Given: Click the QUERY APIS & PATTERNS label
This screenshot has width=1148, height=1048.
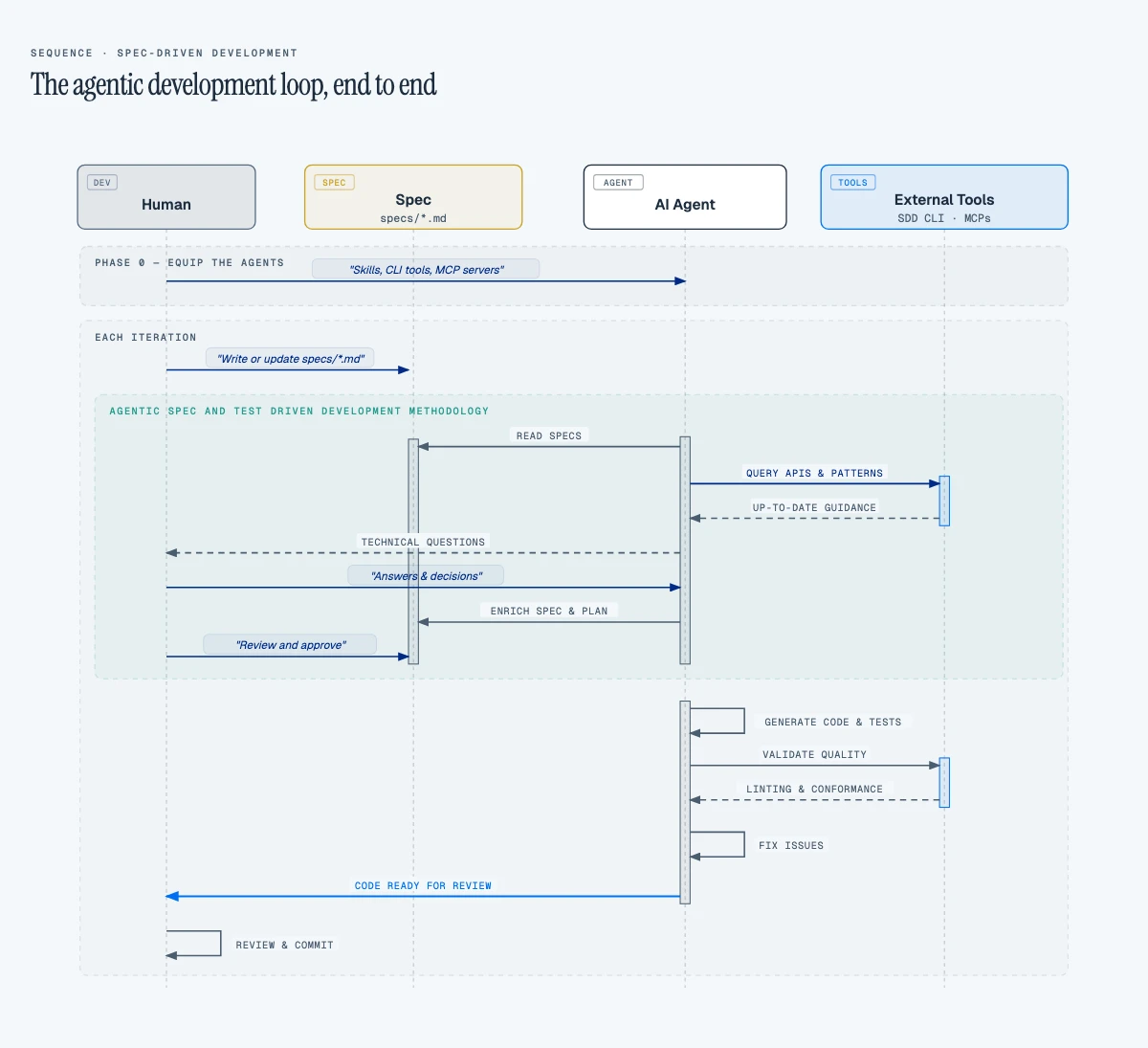Looking at the screenshot, I should click(x=814, y=473).
